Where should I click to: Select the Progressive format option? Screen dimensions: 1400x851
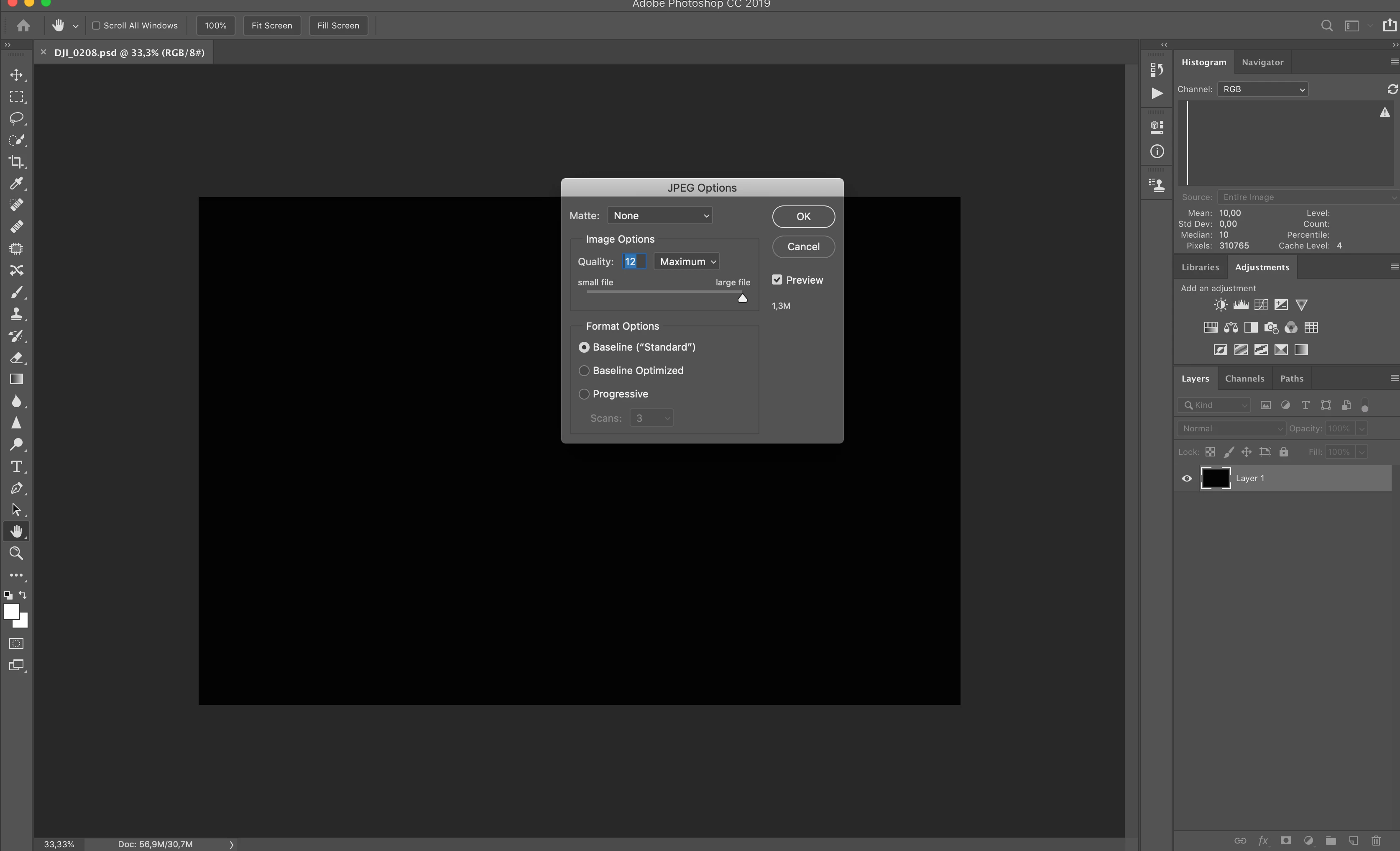tap(583, 394)
